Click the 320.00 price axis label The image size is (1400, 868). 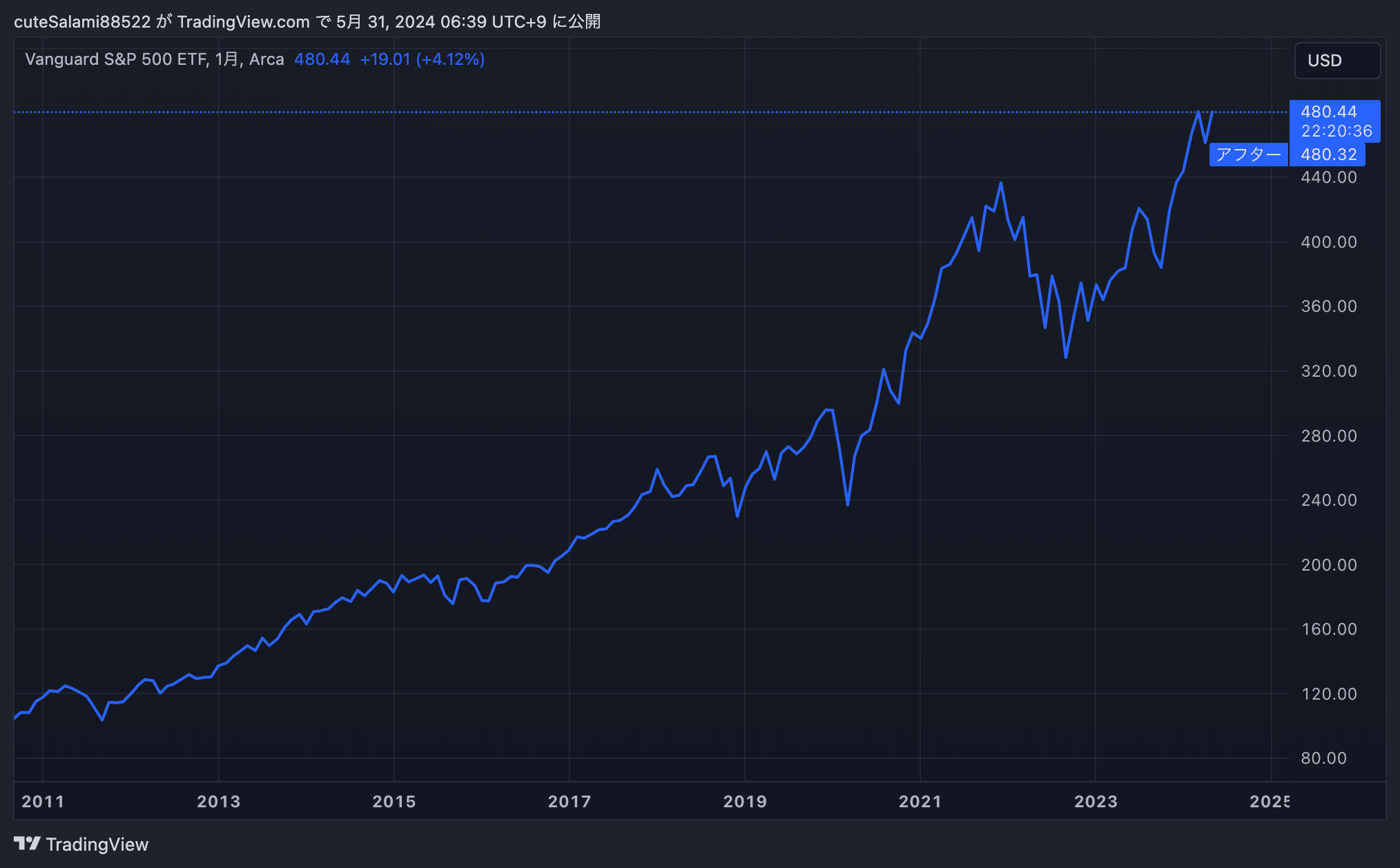point(1329,371)
